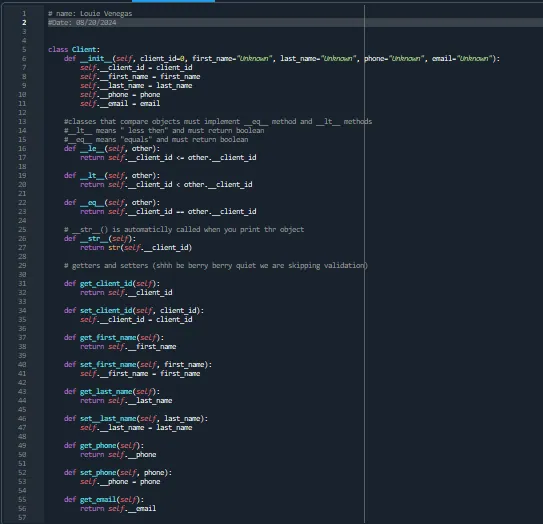
Task: Click 'def get_first_name(self):'
Action: [114, 338]
